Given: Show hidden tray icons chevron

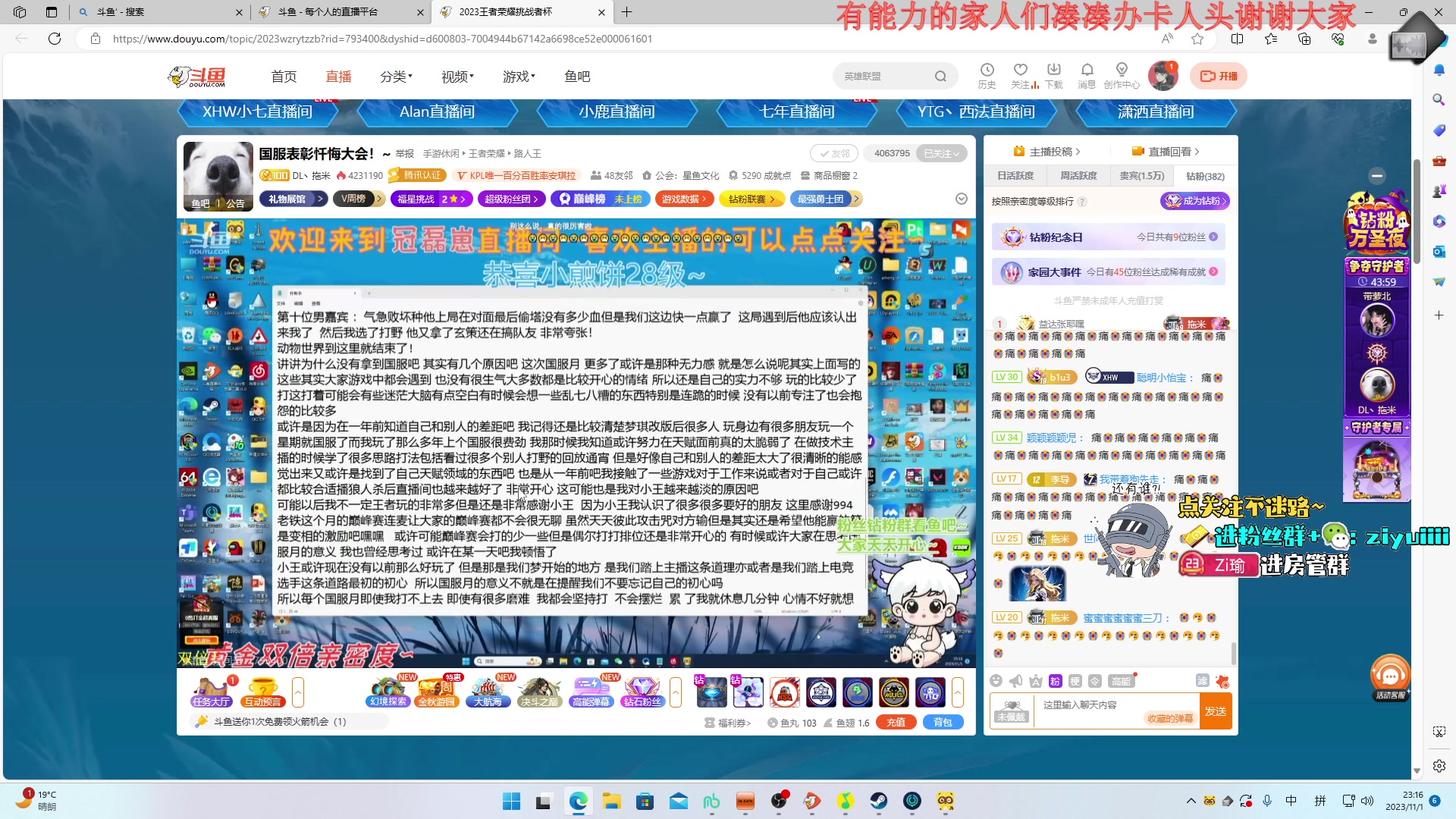Looking at the screenshot, I should 1190,801.
